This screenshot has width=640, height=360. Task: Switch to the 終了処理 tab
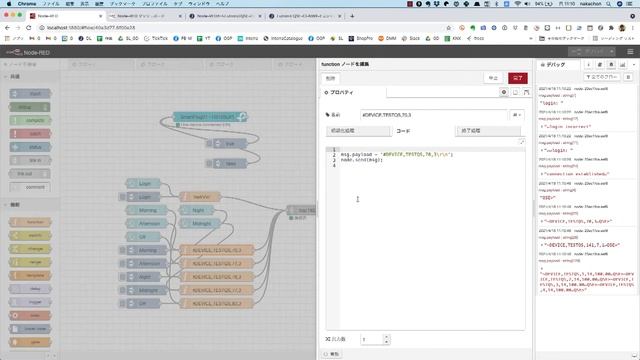(x=487, y=131)
